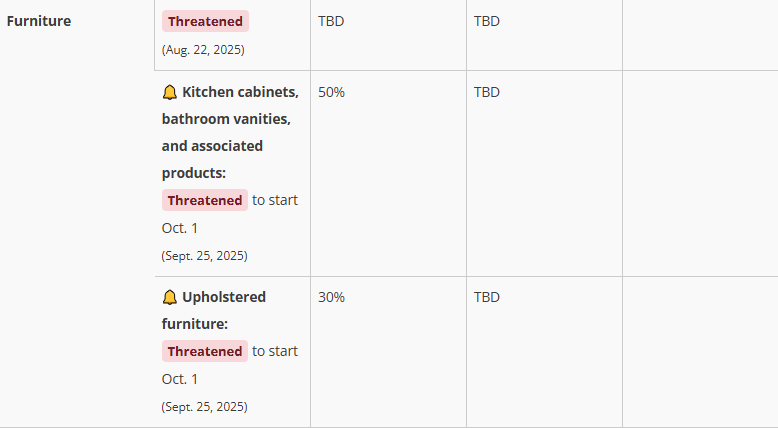Click the empty last-column cell in Kitchen cabinets row
Viewport: 778px width, 428px height.
pos(699,173)
